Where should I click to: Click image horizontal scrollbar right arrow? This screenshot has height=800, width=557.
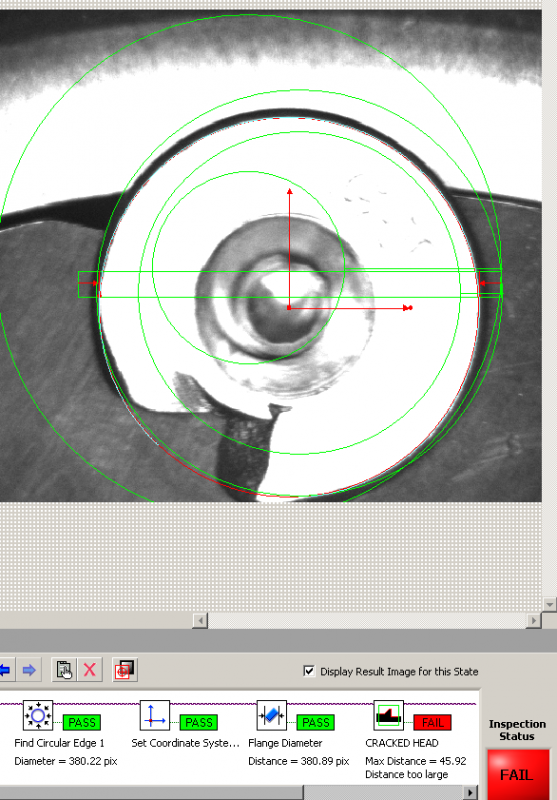(534, 620)
